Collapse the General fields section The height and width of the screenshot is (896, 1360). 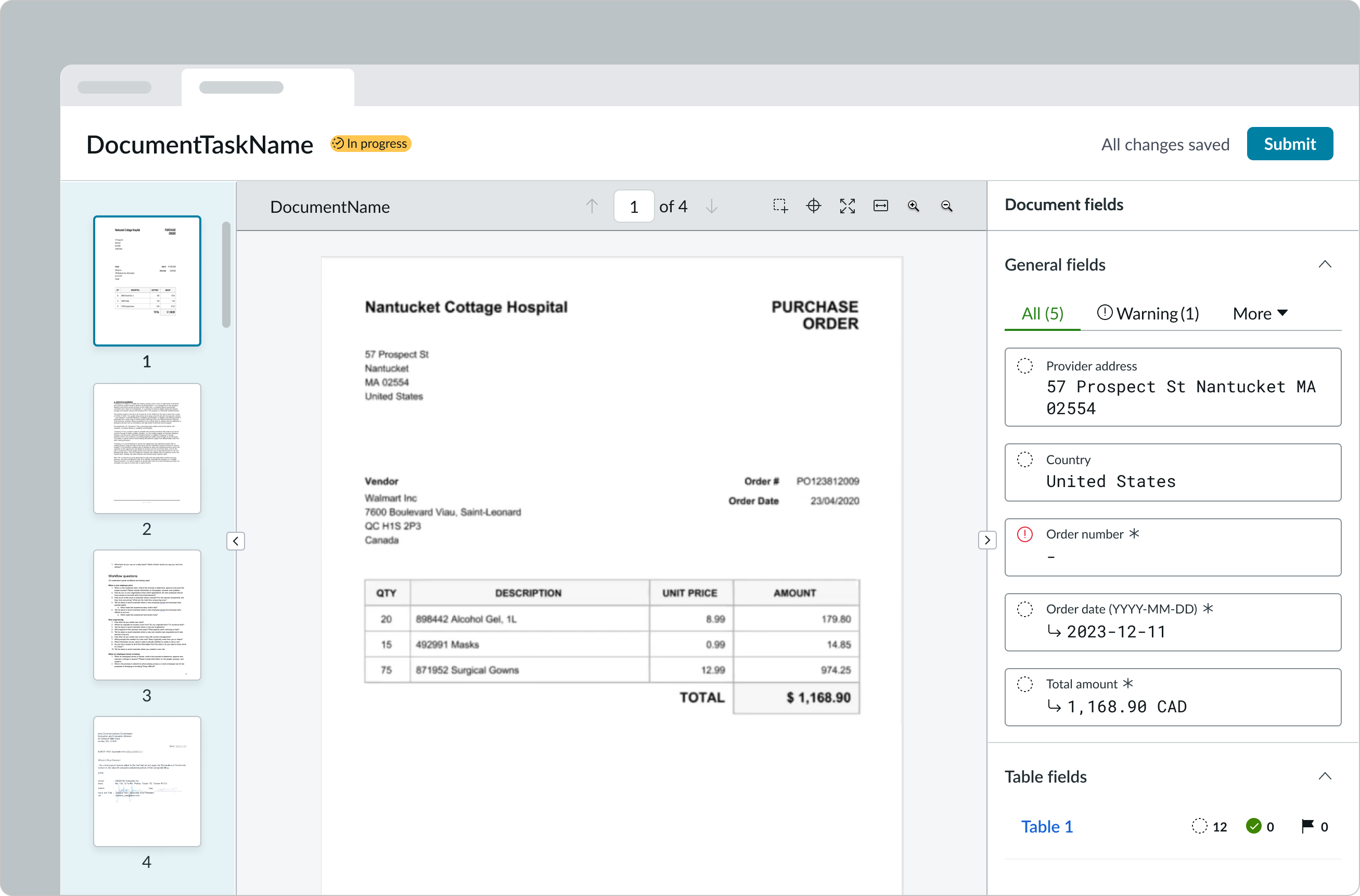(1325, 264)
